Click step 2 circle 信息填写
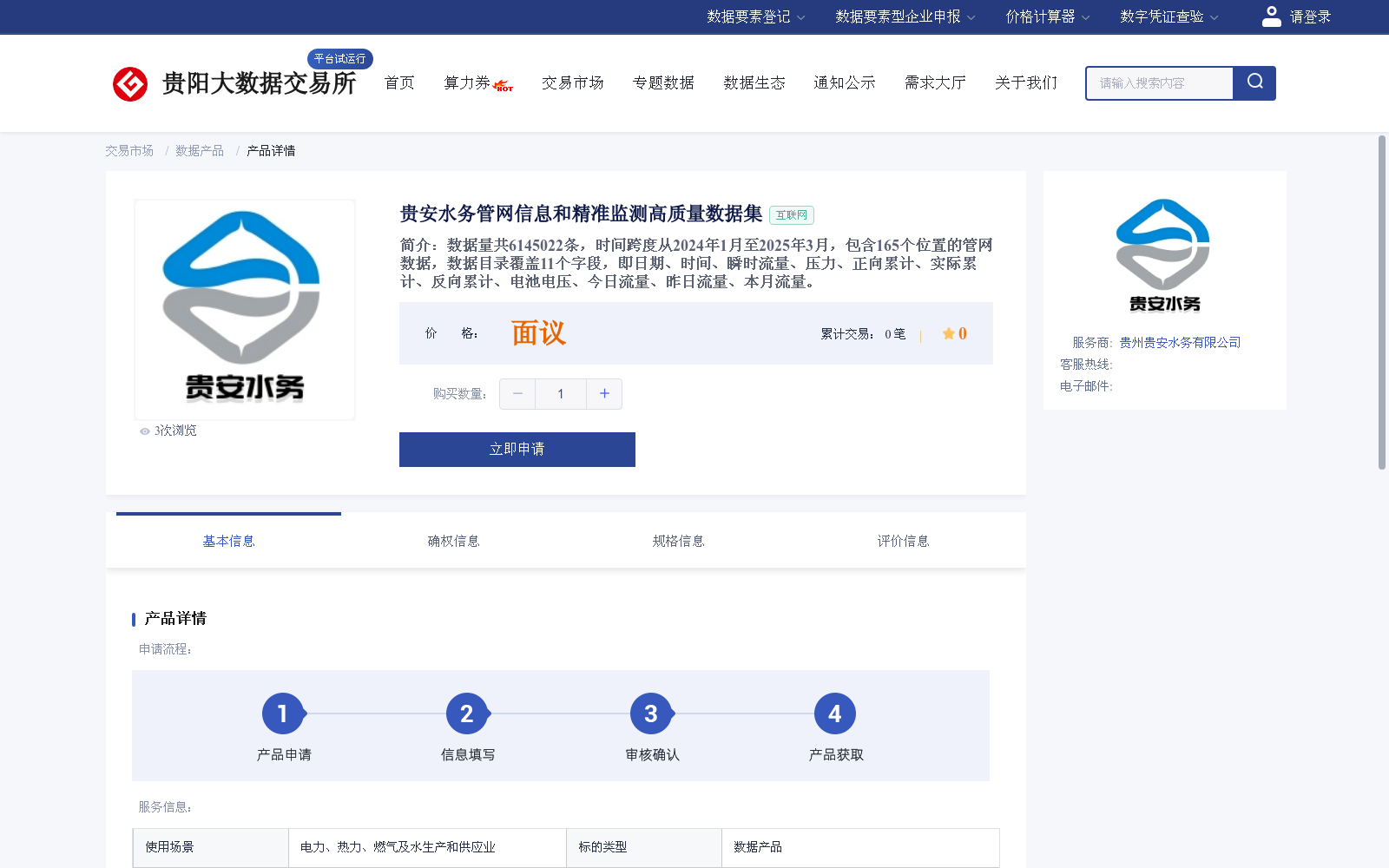1389x868 pixels. (467, 713)
